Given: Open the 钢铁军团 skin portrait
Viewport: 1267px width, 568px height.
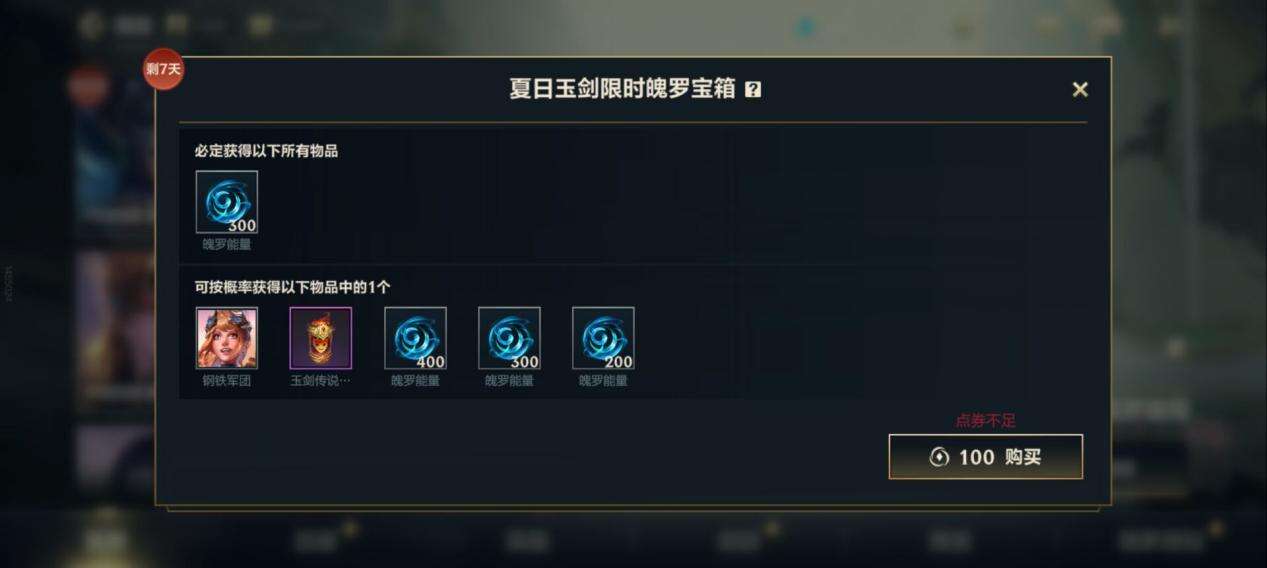Looking at the screenshot, I should tap(227, 338).
